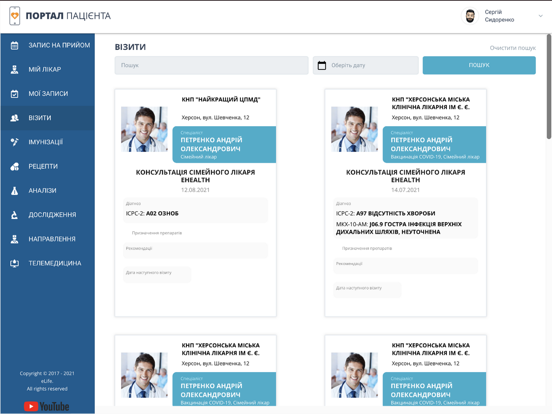Screen dimensions: 552x414
Task: Click the page vertical scrollbar thumb
Action: coord(549,86)
